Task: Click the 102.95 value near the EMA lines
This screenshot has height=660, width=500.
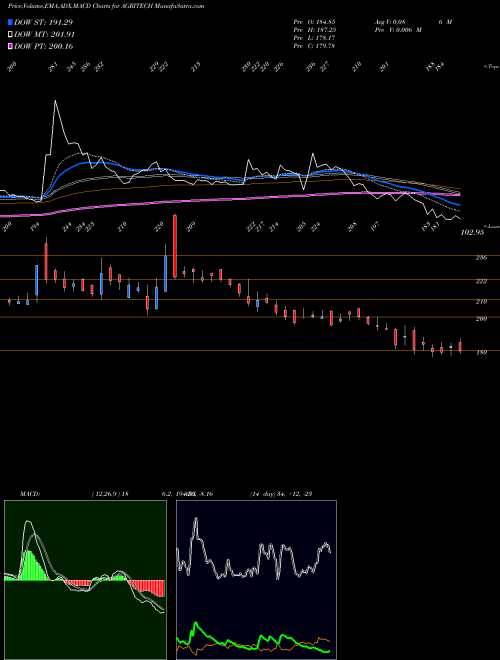Action: (472, 232)
